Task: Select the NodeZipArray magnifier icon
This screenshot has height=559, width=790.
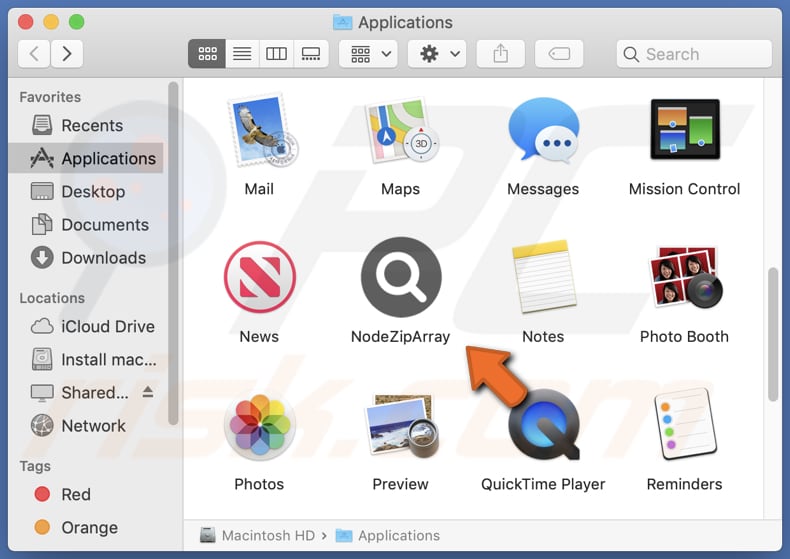Action: click(401, 277)
